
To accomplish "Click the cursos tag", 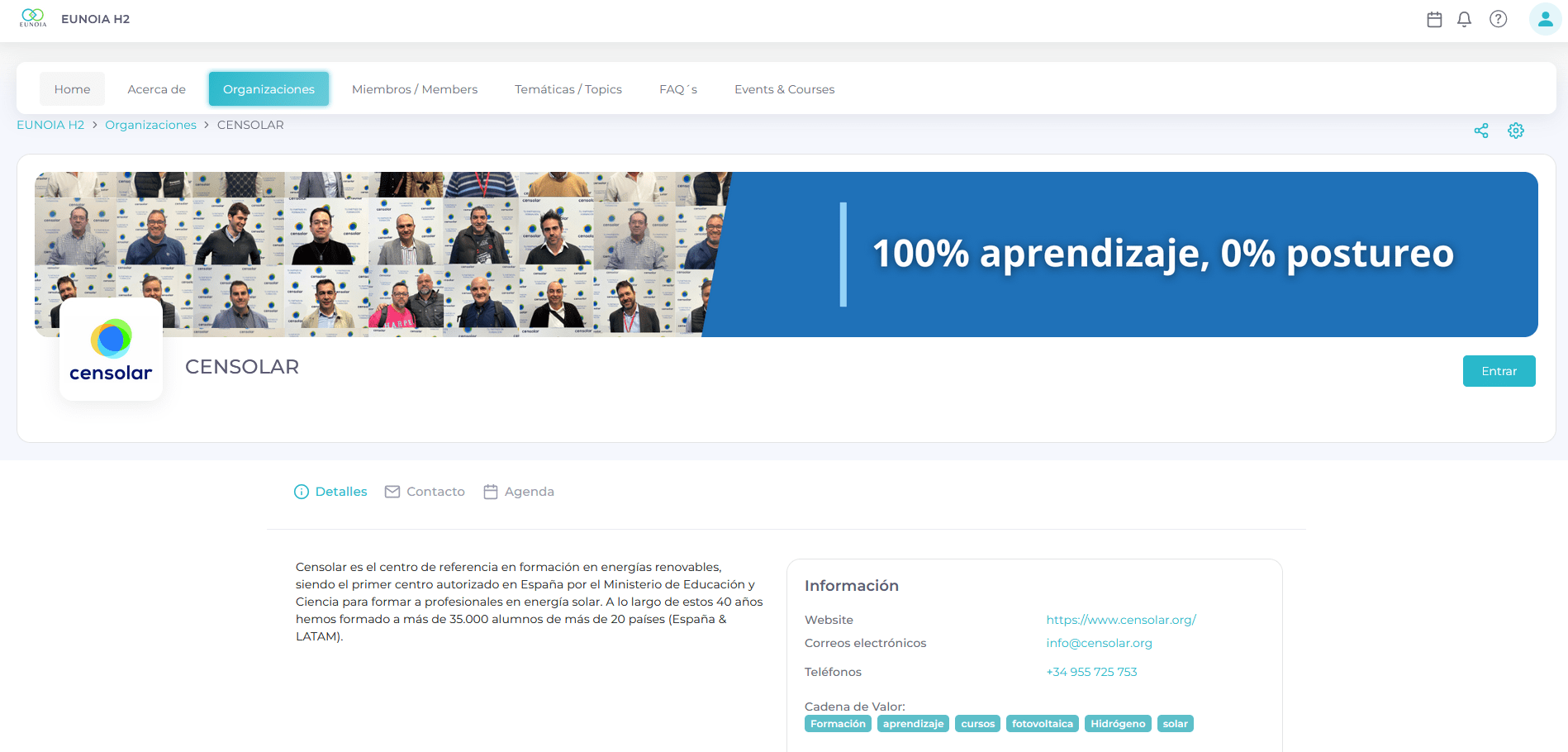I will click(x=978, y=724).
